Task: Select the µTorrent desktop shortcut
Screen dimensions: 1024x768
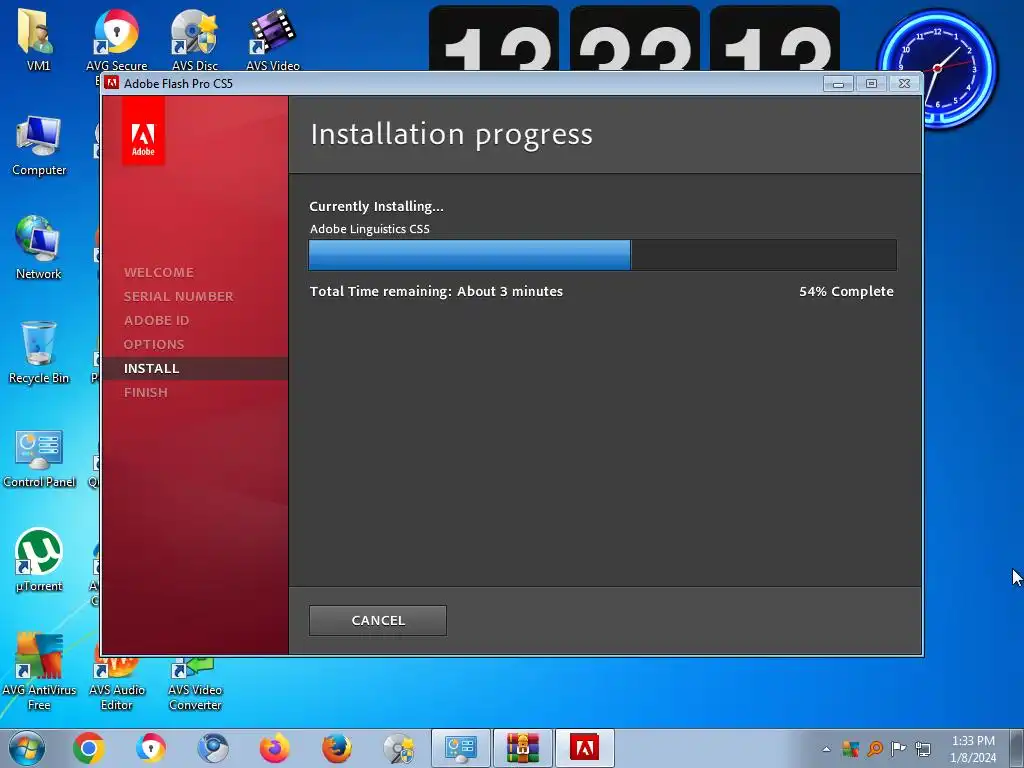Action: [39, 560]
